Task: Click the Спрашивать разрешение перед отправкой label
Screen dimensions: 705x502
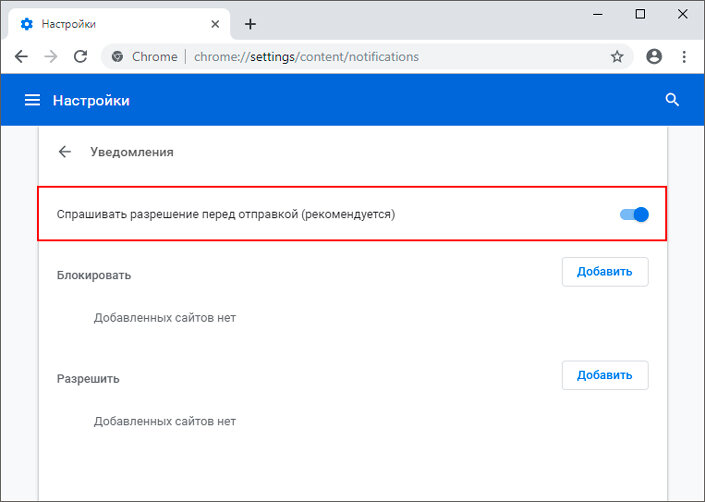Action: click(x=226, y=214)
